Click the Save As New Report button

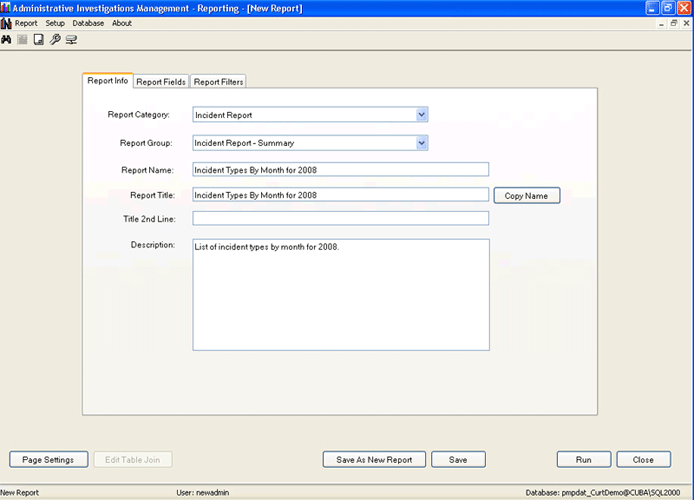pyautogui.click(x=374, y=460)
